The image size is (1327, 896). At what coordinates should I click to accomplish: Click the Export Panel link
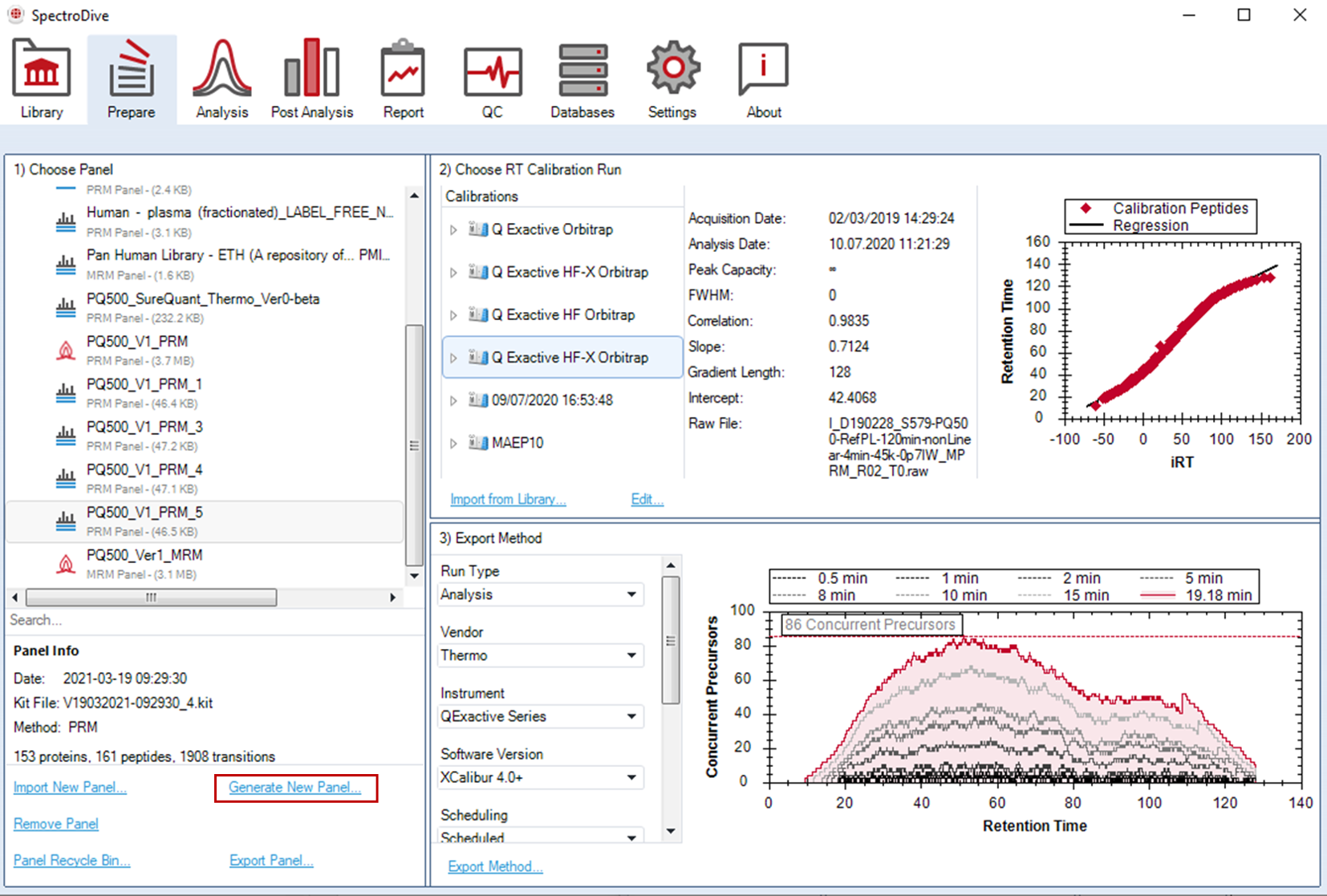point(271,860)
